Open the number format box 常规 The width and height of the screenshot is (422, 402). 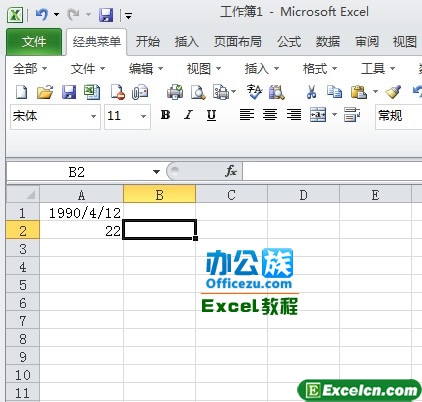399,116
